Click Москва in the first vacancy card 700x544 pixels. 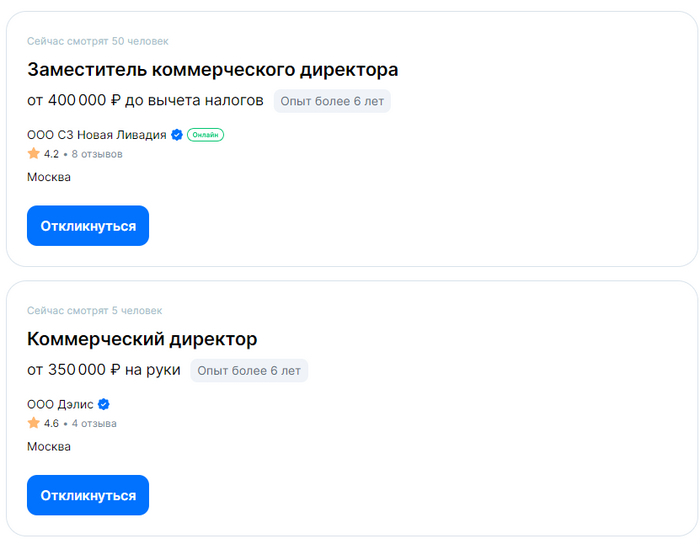[x=49, y=177]
